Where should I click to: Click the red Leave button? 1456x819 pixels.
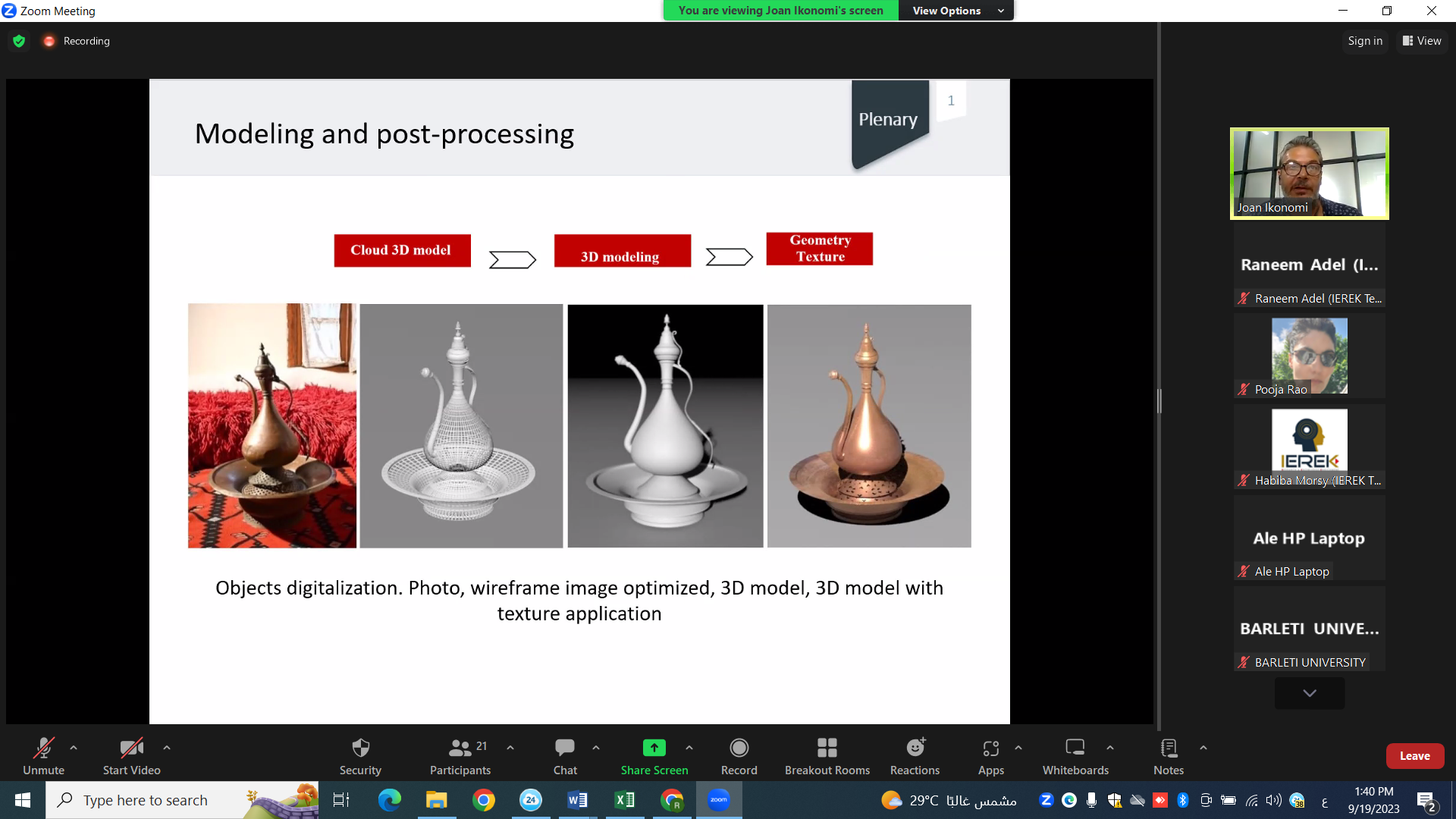(1414, 756)
